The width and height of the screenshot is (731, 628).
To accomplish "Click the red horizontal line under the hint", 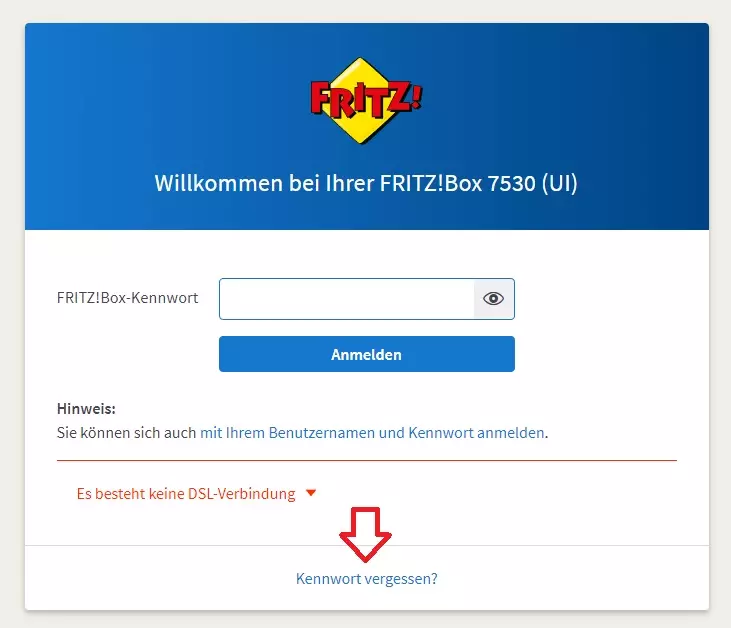I will (x=367, y=460).
